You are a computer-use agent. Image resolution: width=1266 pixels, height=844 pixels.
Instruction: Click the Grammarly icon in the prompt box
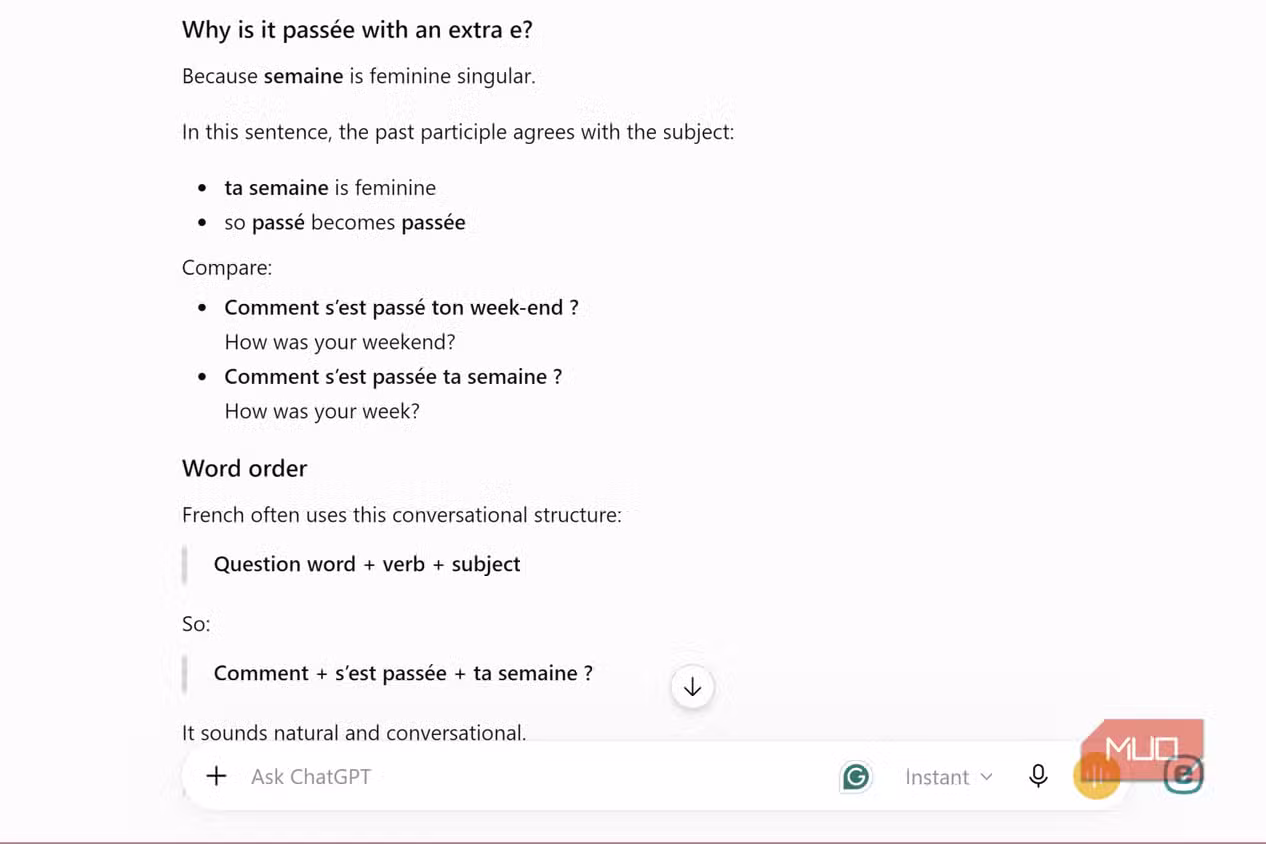point(856,777)
